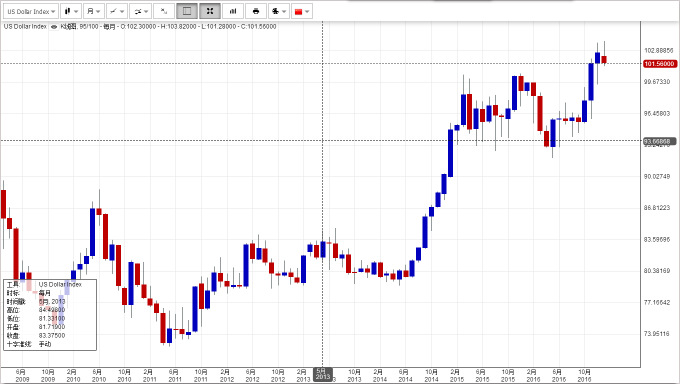
Task: Click the 收盘 value 83.37500 in info box
Action: (52, 335)
